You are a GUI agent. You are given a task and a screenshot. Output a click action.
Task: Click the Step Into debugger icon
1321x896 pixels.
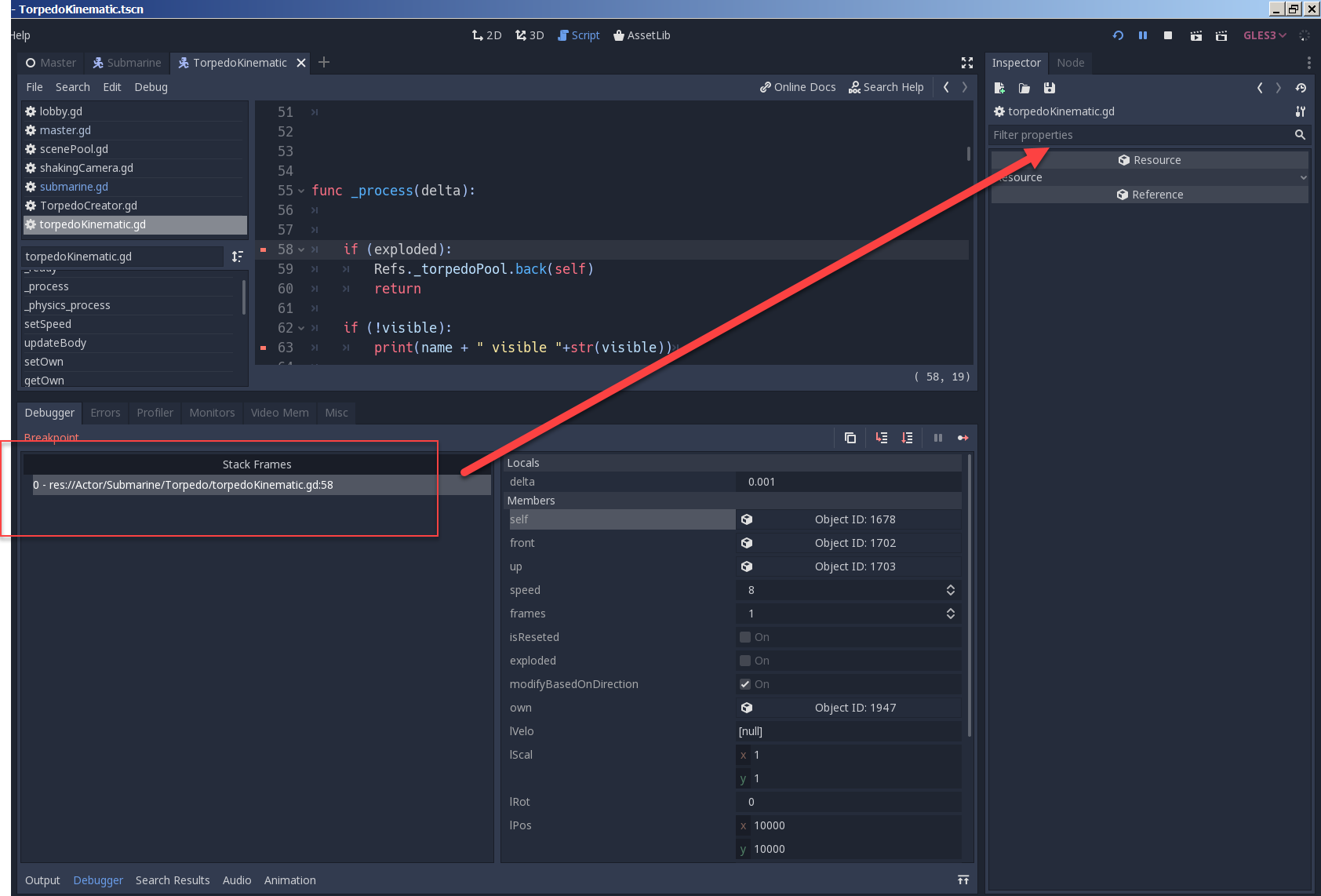point(882,438)
